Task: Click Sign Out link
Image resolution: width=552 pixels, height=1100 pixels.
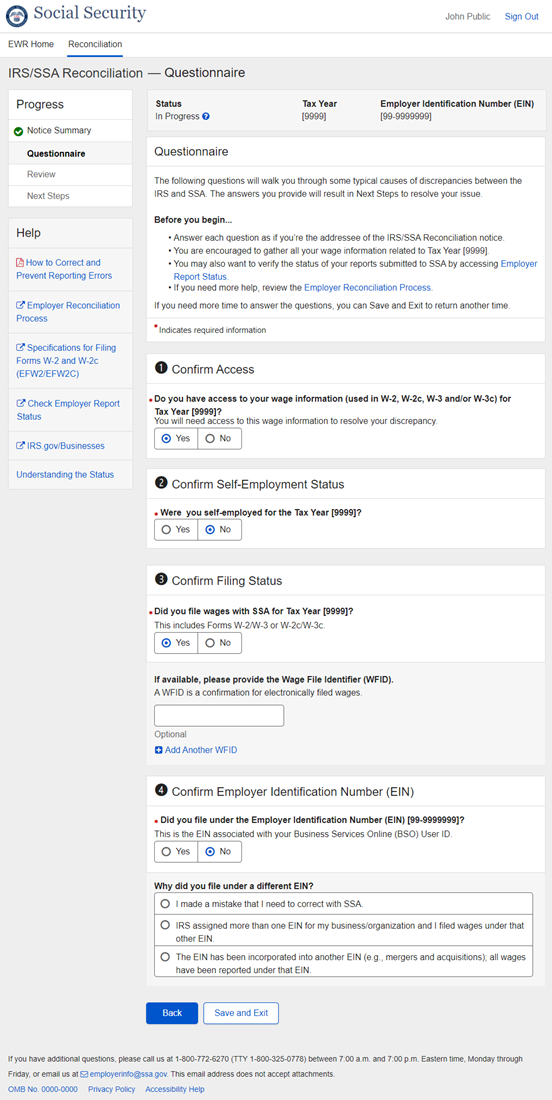Action: [521, 16]
